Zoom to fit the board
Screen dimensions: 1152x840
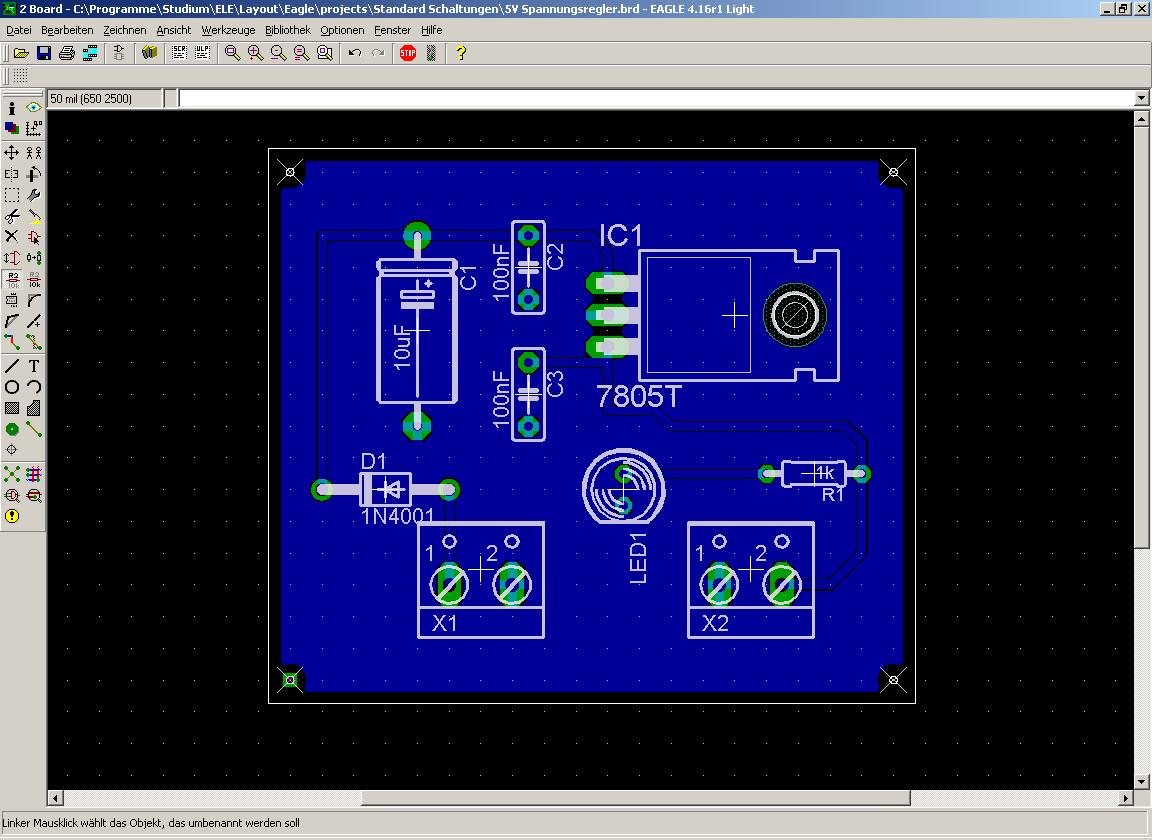point(233,53)
